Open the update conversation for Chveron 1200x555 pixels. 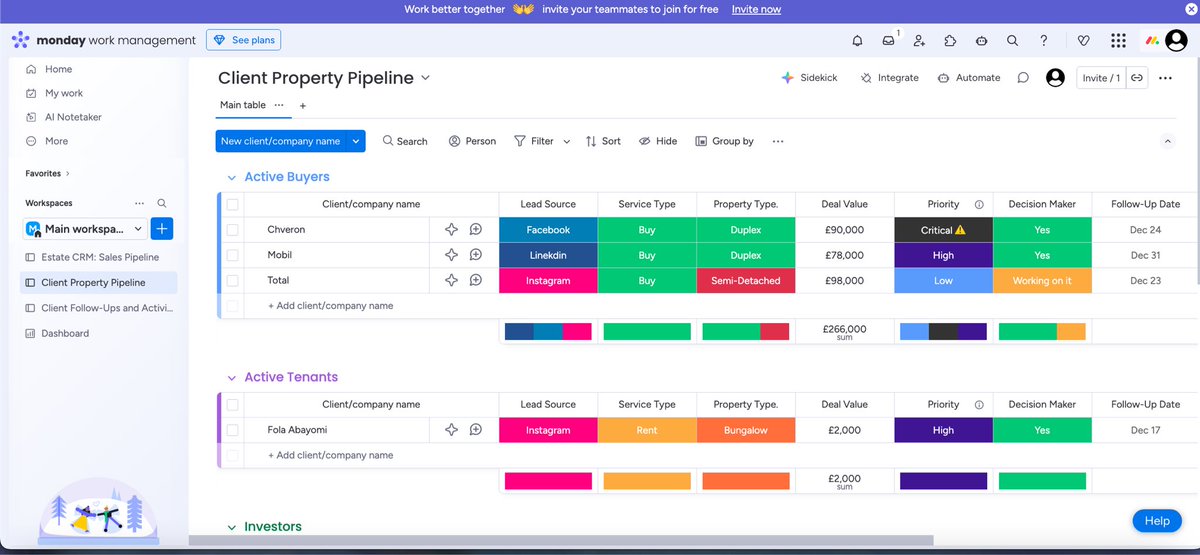476,229
